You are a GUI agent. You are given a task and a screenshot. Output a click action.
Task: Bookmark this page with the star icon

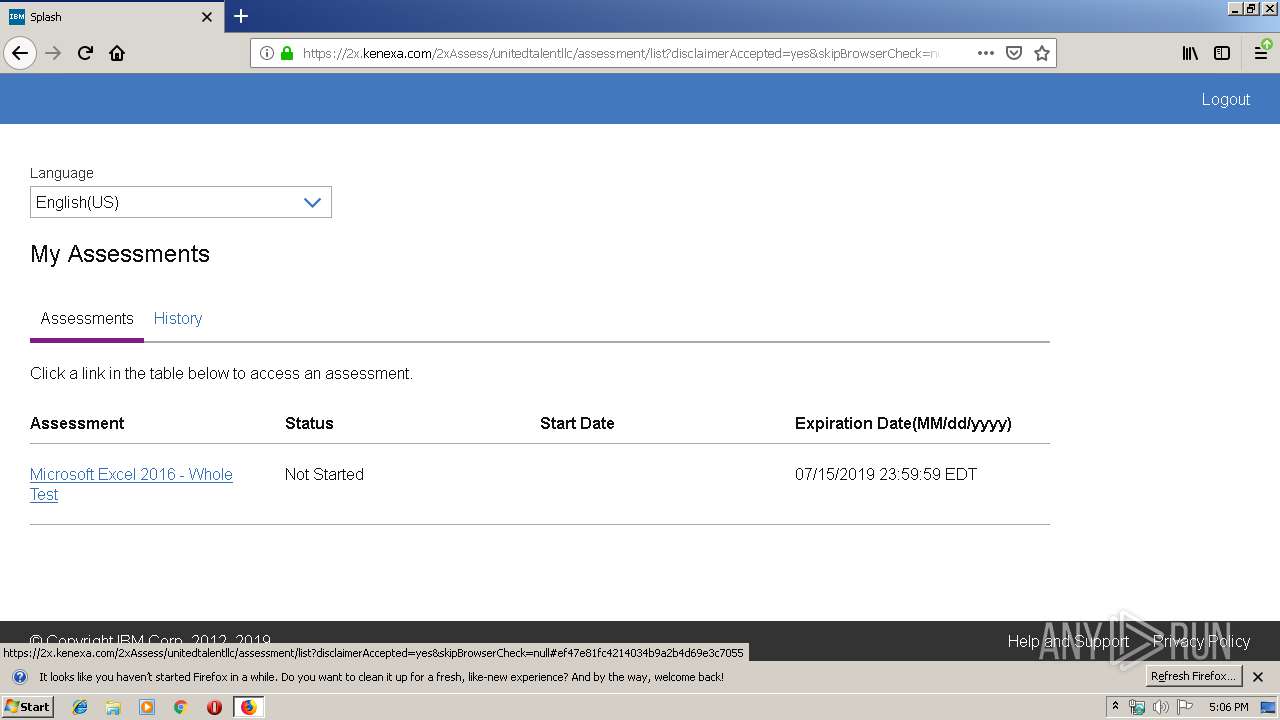coord(1042,53)
